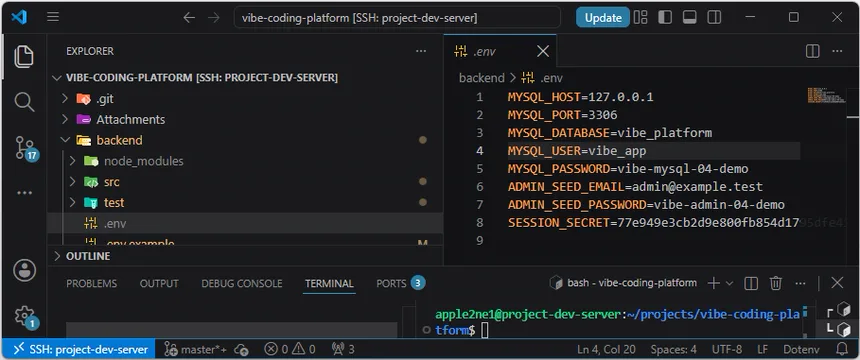Go back using the left arrow
The width and height of the screenshot is (860, 360).
(189, 18)
